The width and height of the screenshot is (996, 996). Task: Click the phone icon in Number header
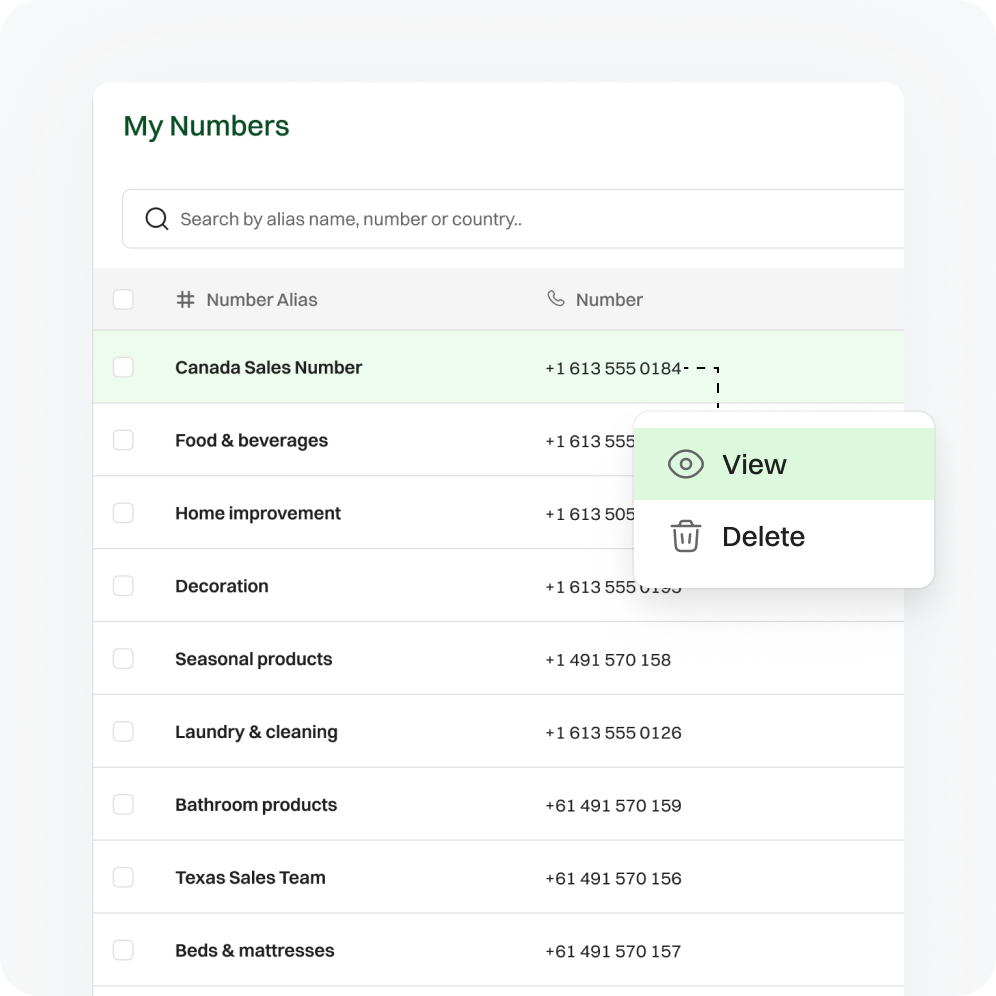[x=556, y=299]
